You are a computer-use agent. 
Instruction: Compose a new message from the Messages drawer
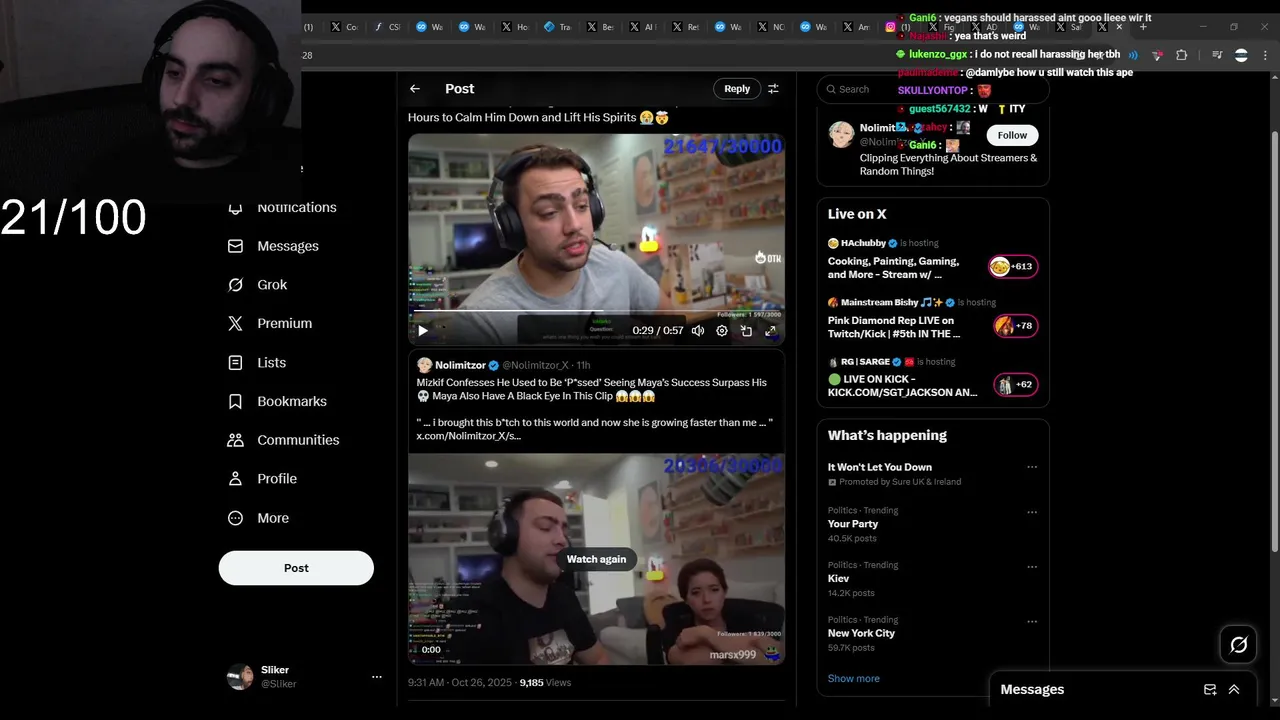1210,689
